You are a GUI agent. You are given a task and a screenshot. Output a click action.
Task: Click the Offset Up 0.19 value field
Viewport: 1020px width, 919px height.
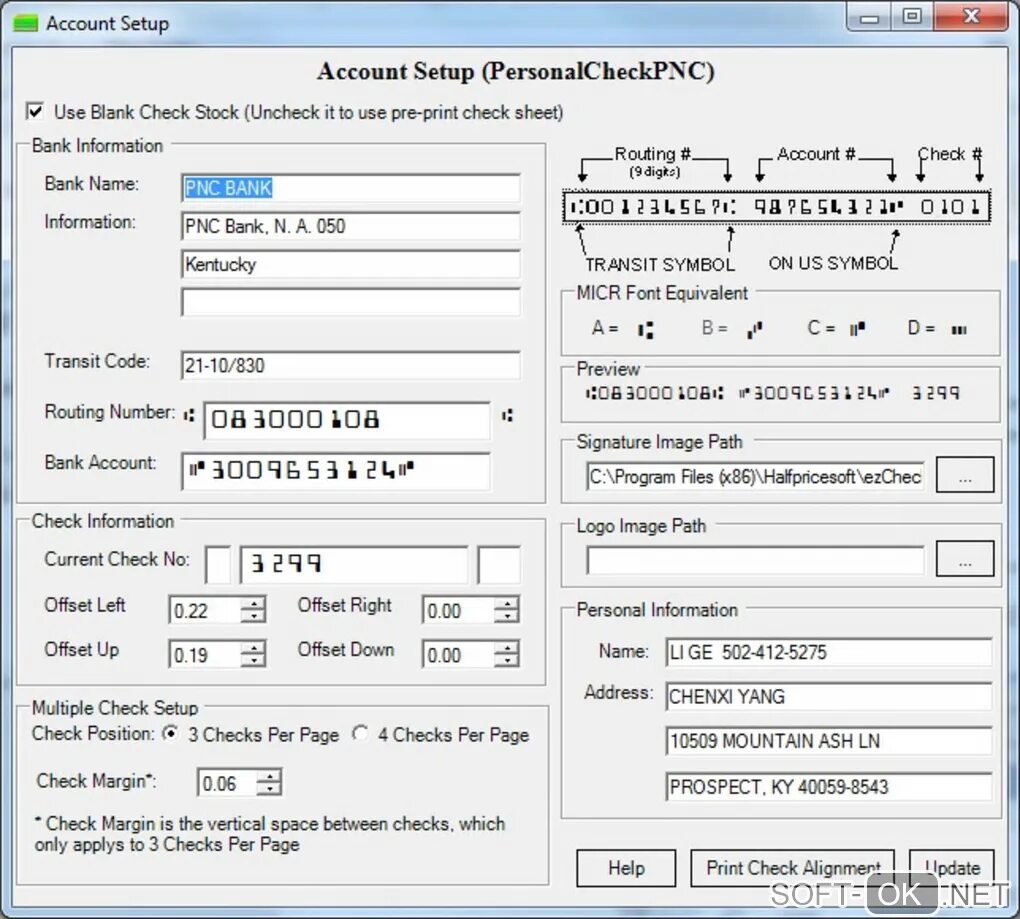[205, 654]
